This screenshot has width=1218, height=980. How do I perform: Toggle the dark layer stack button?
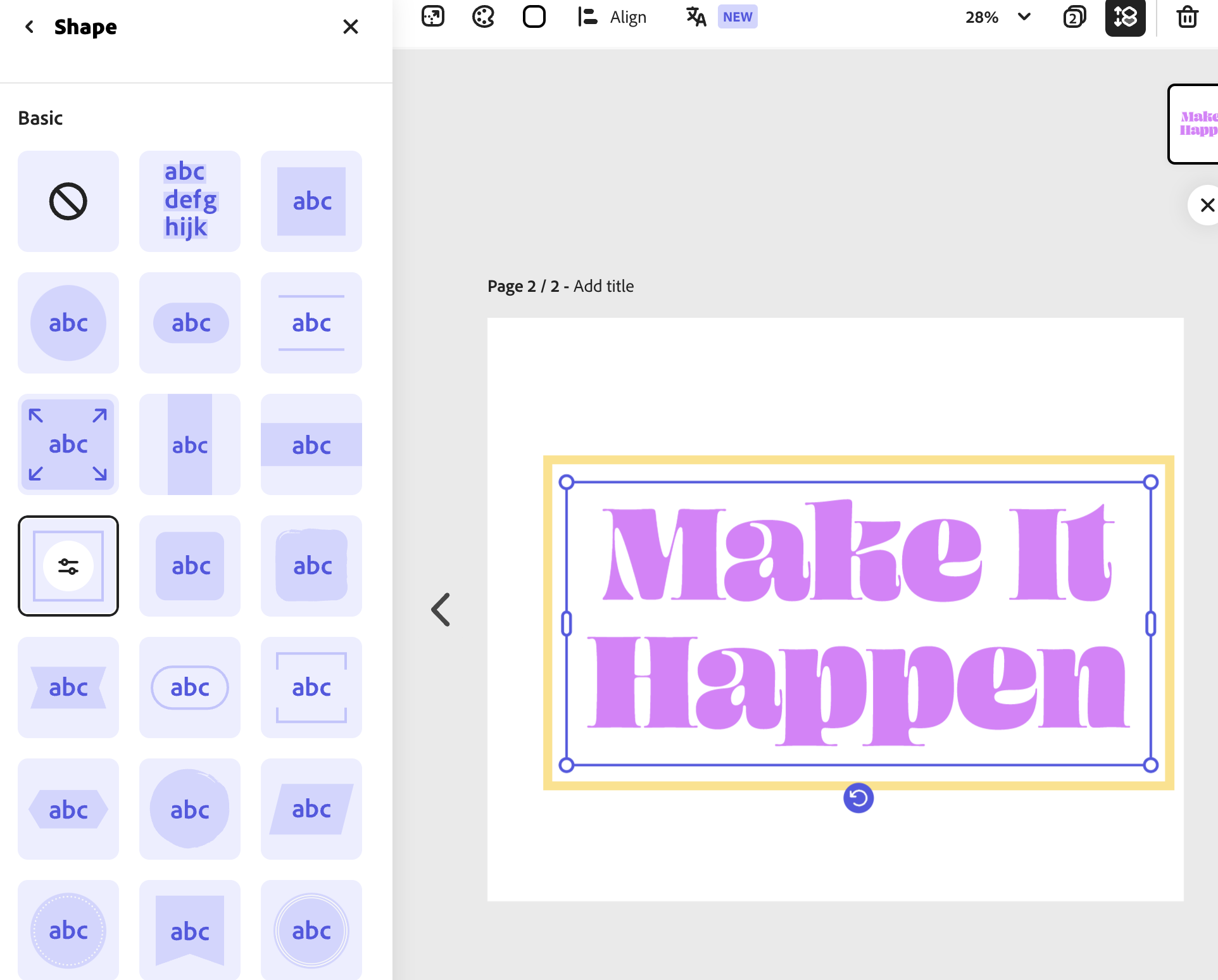[1126, 17]
